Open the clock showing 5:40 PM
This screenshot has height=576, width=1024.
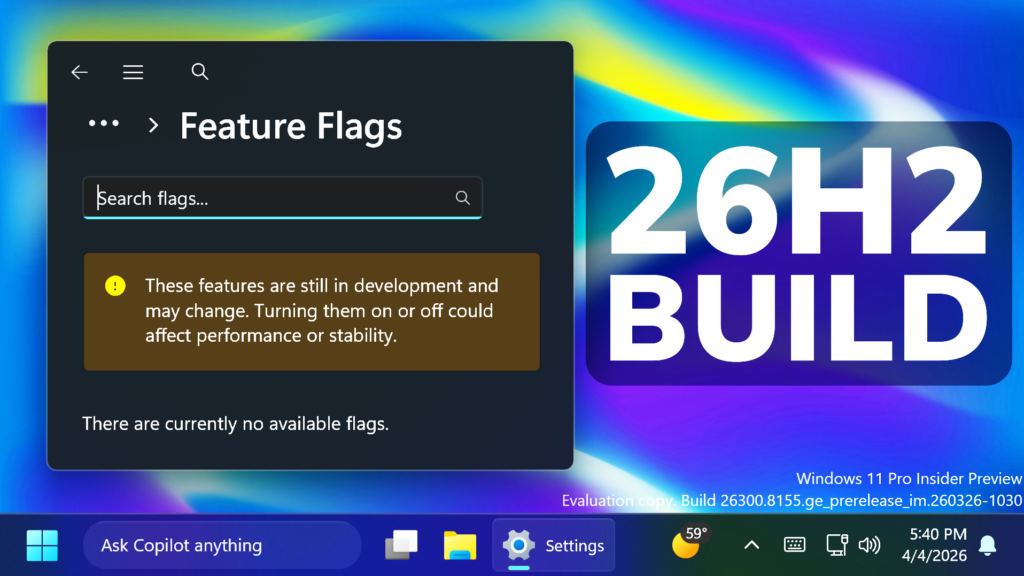click(938, 545)
